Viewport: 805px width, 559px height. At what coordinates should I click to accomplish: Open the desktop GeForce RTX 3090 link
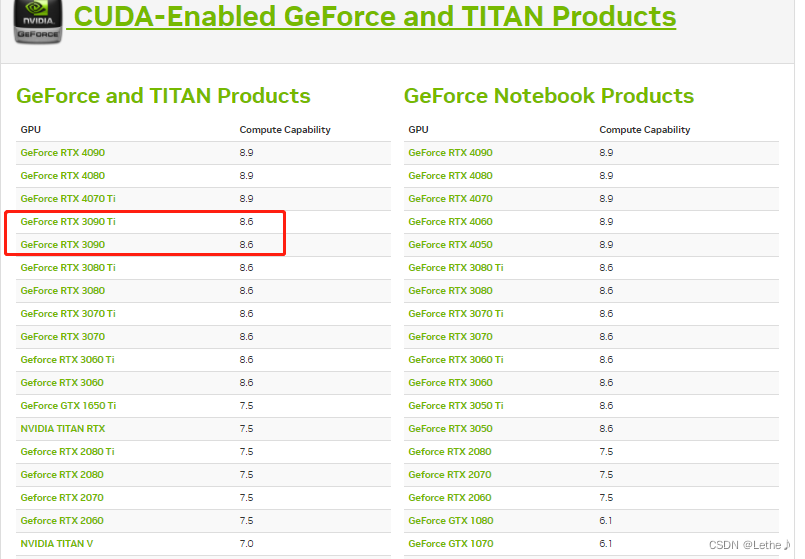[x=63, y=245]
